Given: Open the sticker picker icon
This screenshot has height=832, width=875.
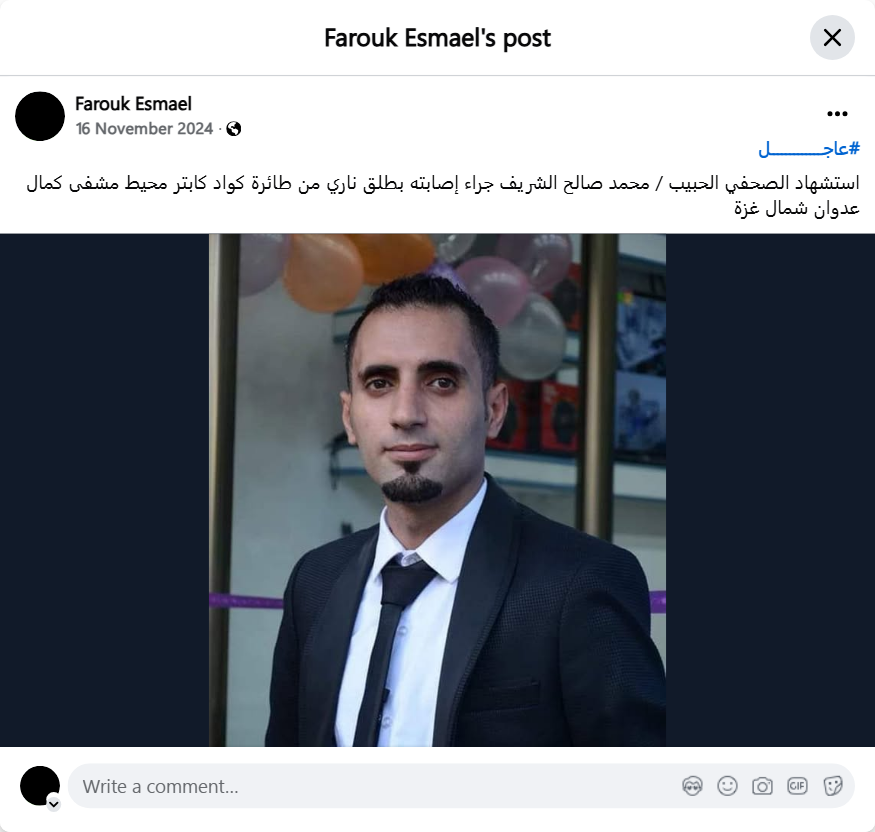Looking at the screenshot, I should [x=832, y=786].
